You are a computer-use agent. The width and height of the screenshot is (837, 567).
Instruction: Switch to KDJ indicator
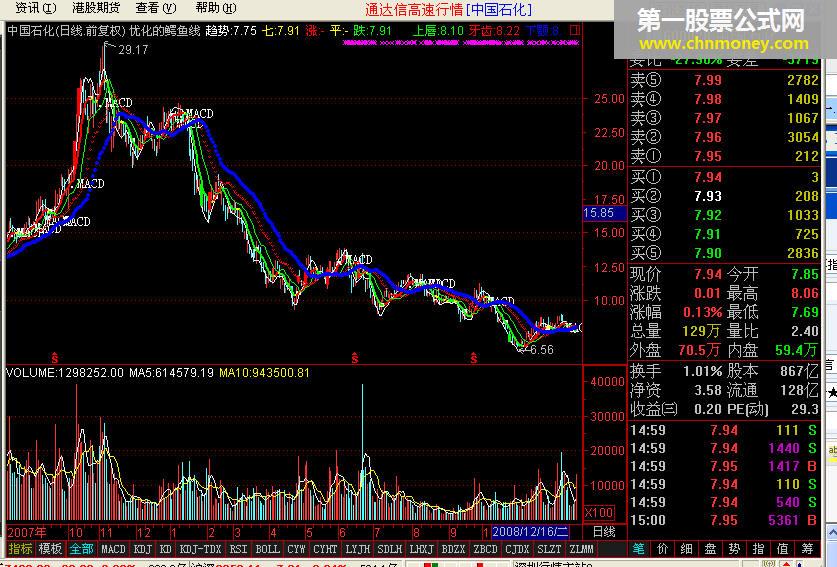142,549
